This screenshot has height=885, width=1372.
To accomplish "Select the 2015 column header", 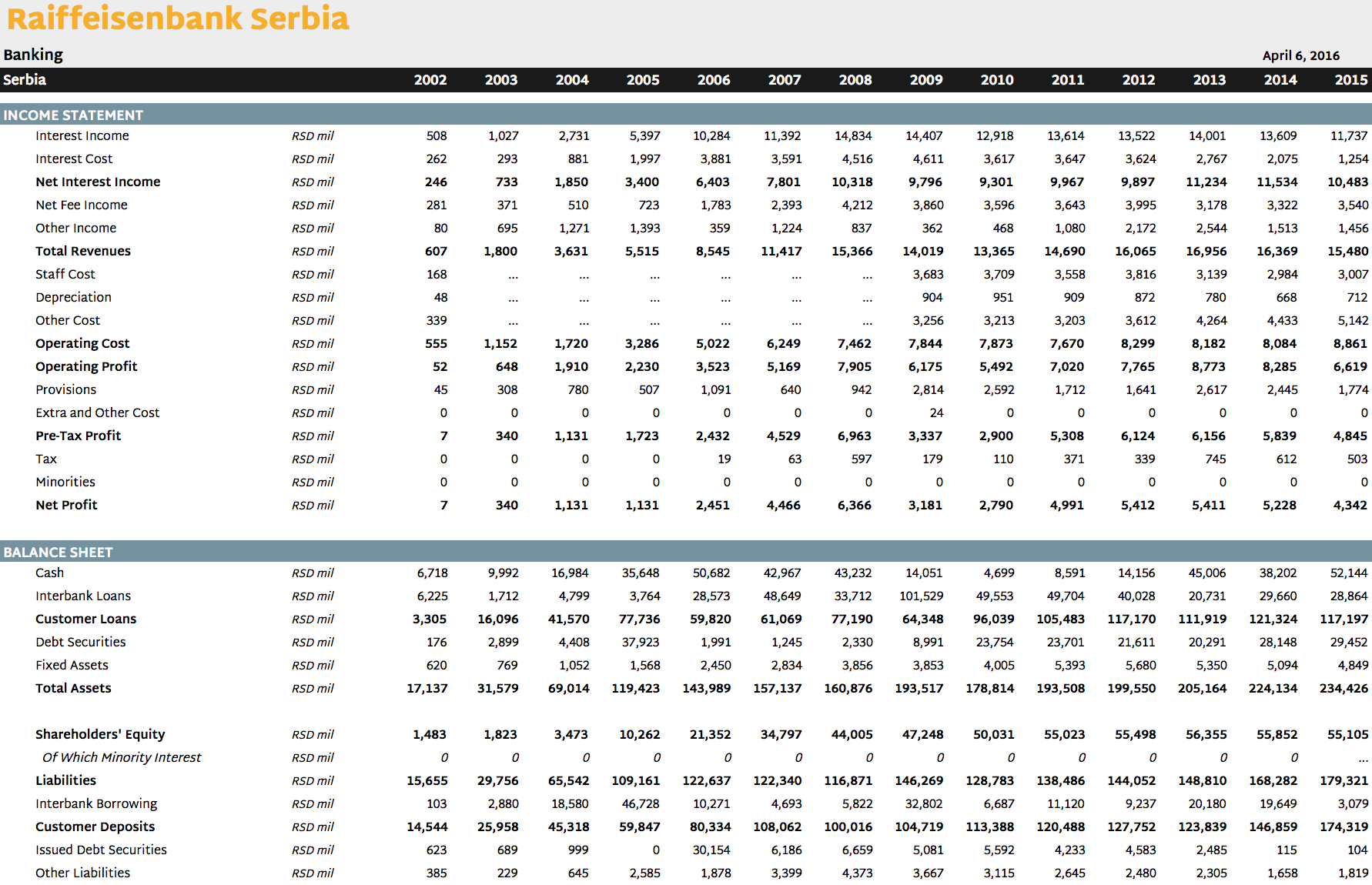I will point(1351,80).
